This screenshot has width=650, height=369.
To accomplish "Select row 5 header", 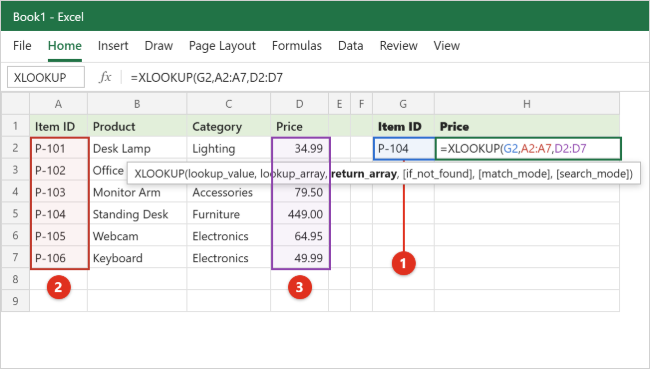I will click(15, 214).
